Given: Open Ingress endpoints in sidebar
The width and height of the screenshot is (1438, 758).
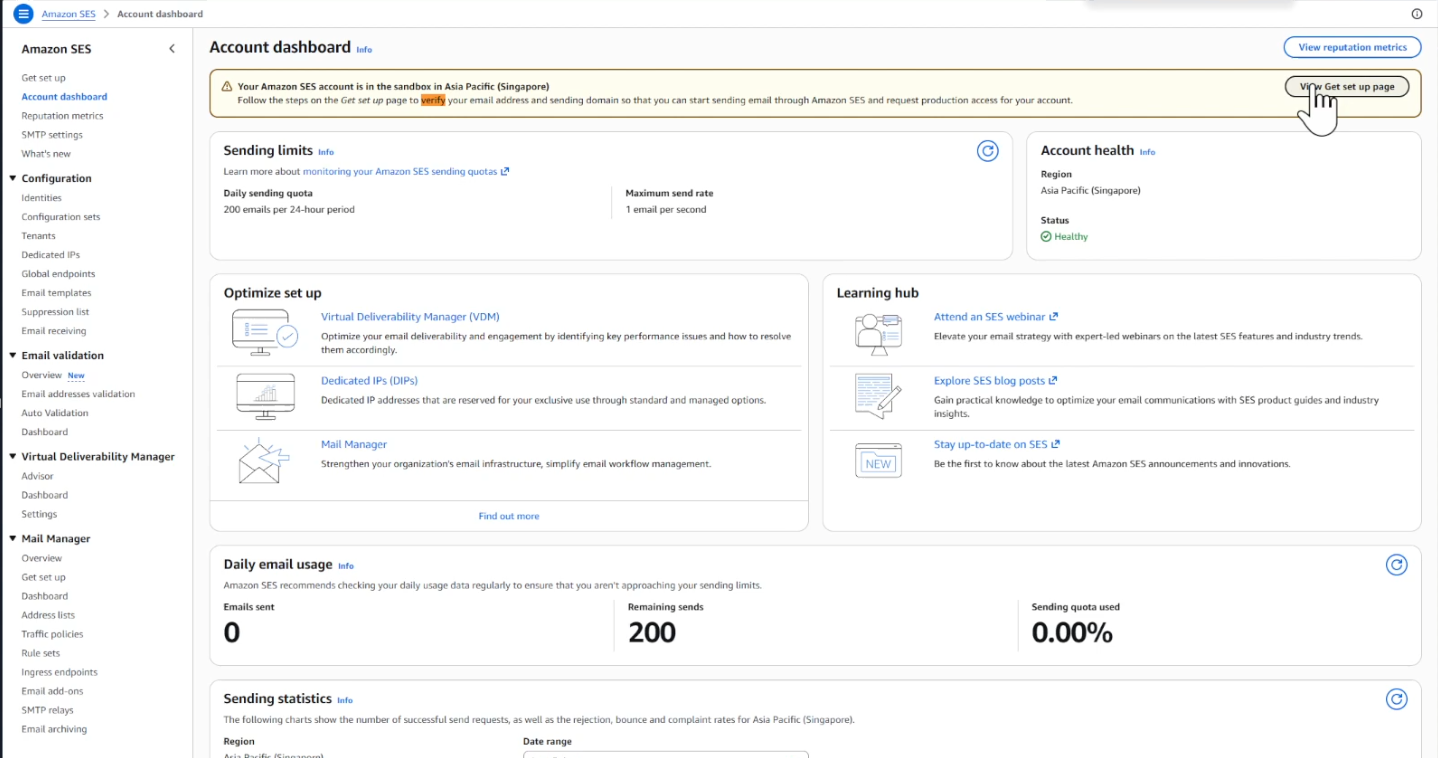Looking at the screenshot, I should 59,672.
